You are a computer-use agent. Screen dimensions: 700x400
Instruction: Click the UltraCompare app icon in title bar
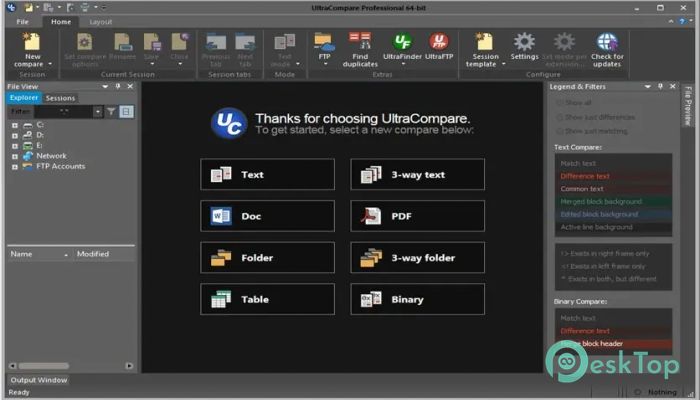click(11, 8)
